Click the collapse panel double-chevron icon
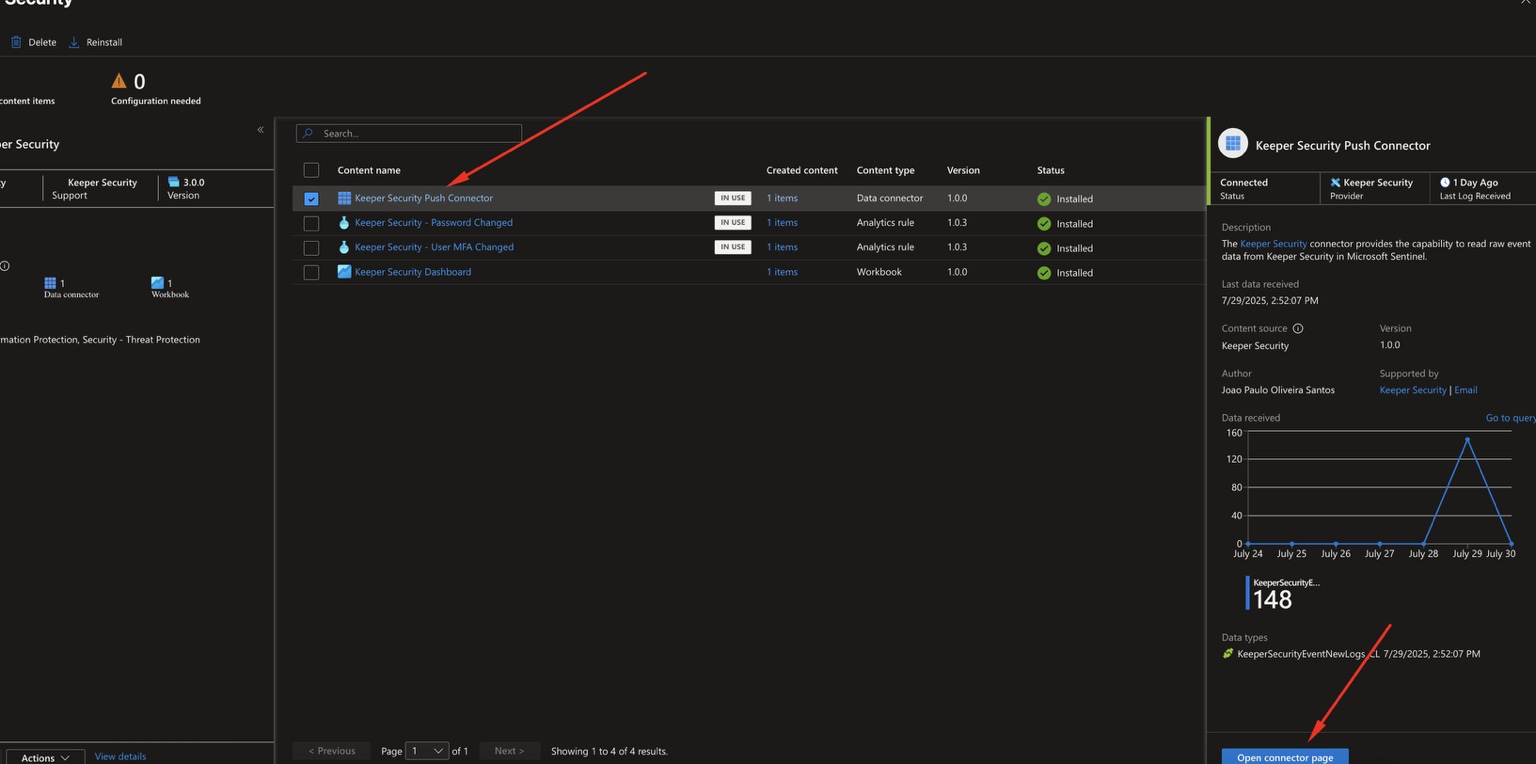 (x=260, y=130)
